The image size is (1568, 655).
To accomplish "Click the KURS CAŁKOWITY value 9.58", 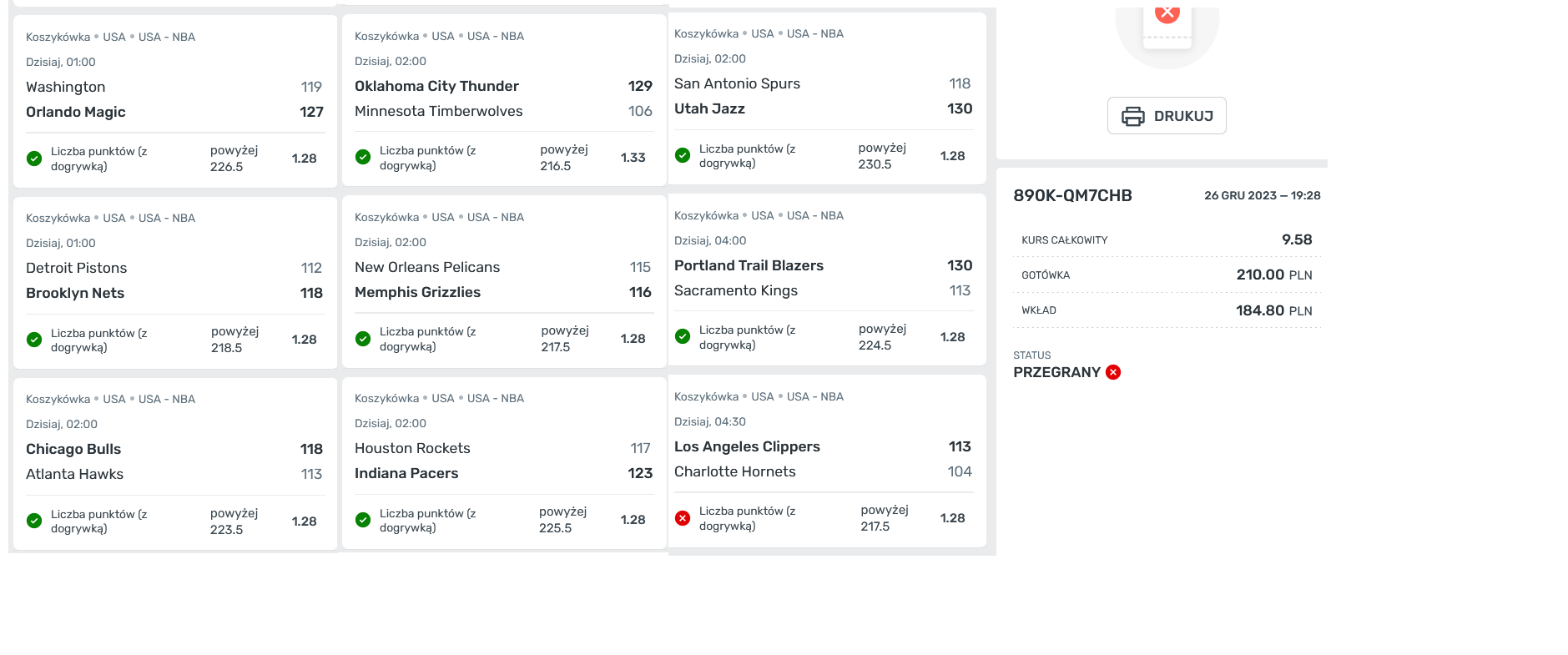I will click(x=1297, y=239).
